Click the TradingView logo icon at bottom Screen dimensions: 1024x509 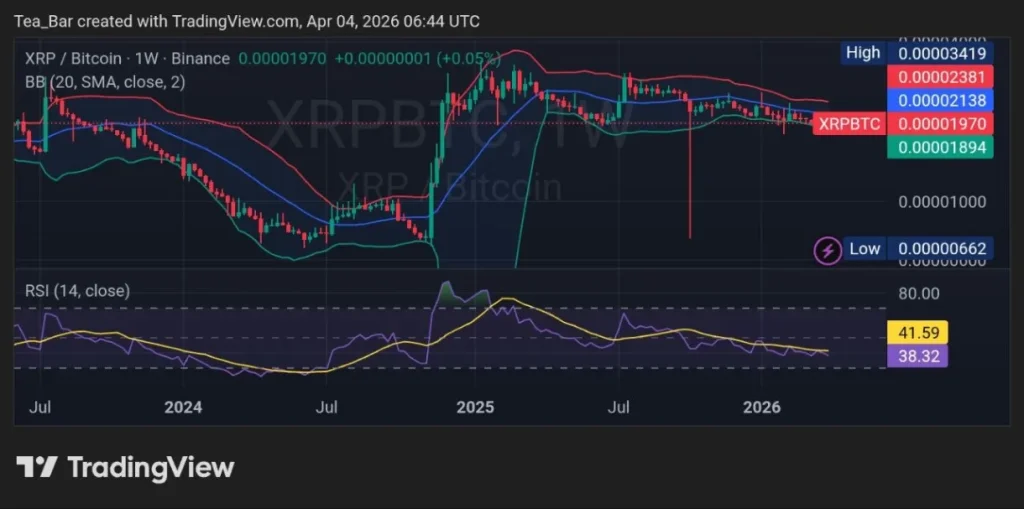click(x=36, y=467)
